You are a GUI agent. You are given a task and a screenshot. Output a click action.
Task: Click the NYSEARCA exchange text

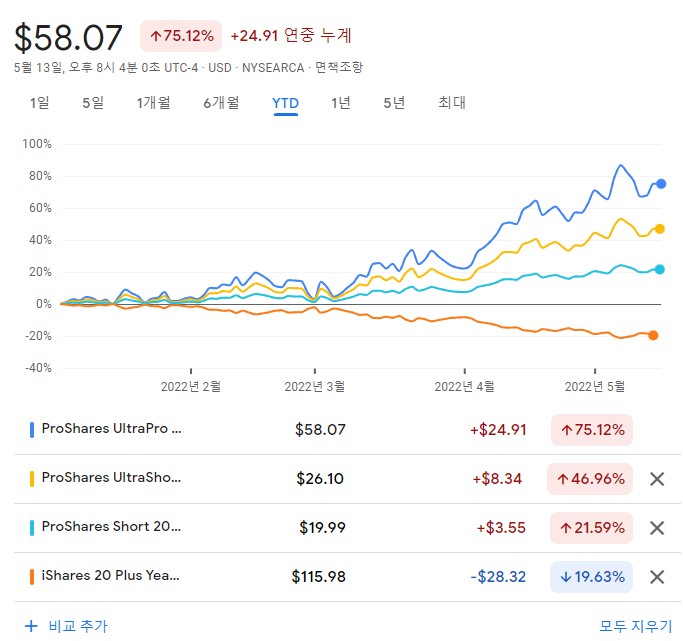point(273,68)
